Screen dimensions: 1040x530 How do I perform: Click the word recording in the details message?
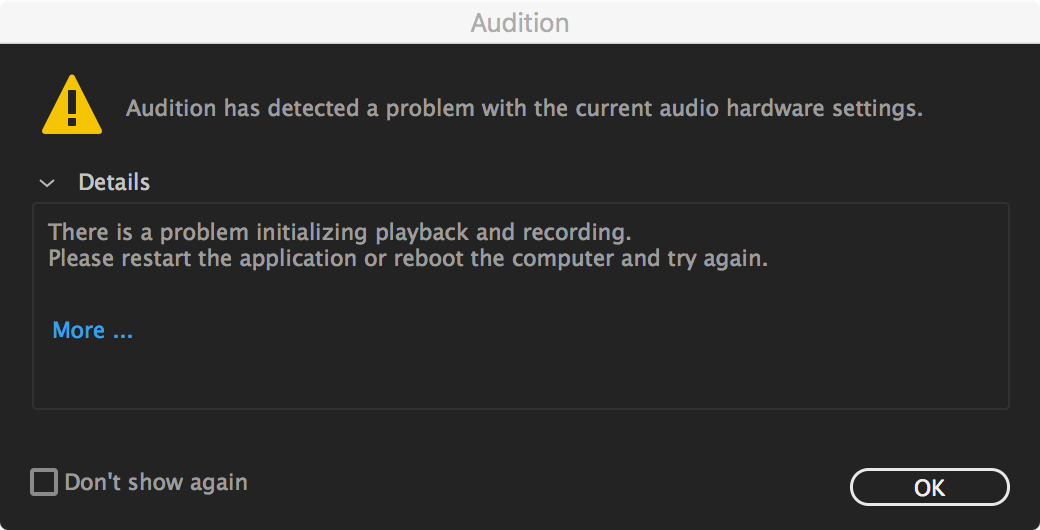click(x=579, y=233)
